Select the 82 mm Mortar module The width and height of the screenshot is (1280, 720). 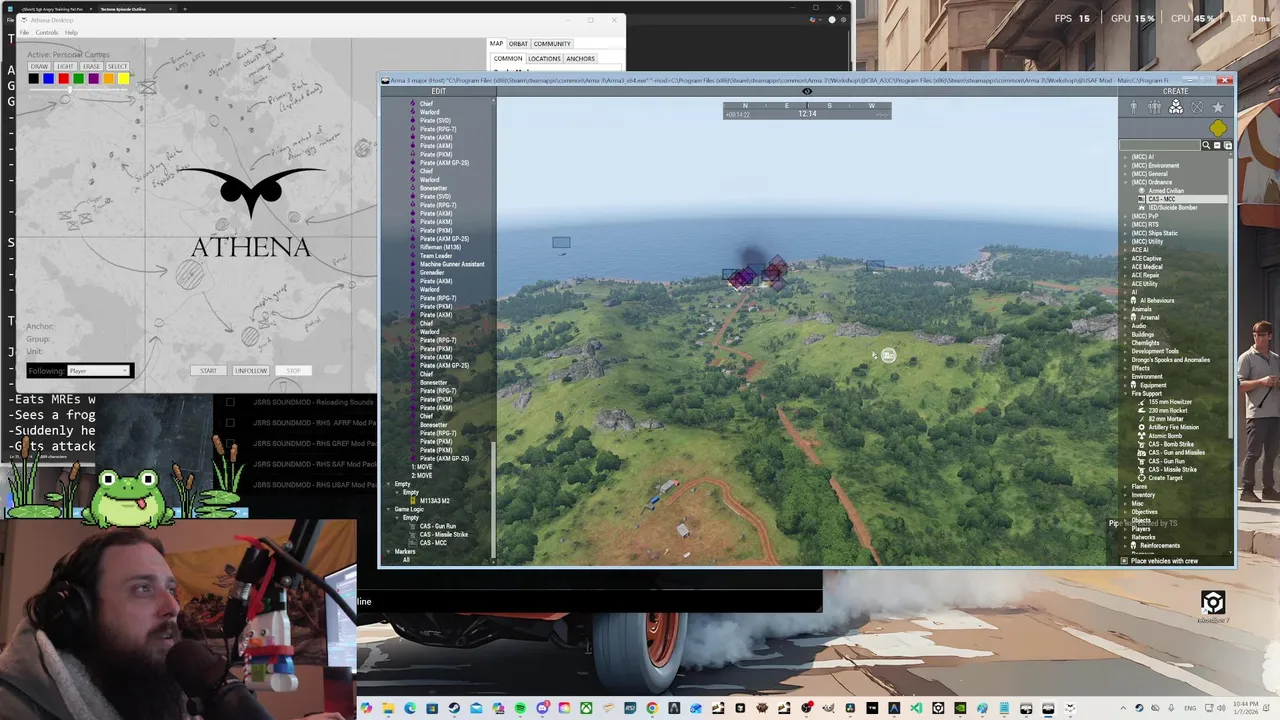pyautogui.click(x=1166, y=419)
